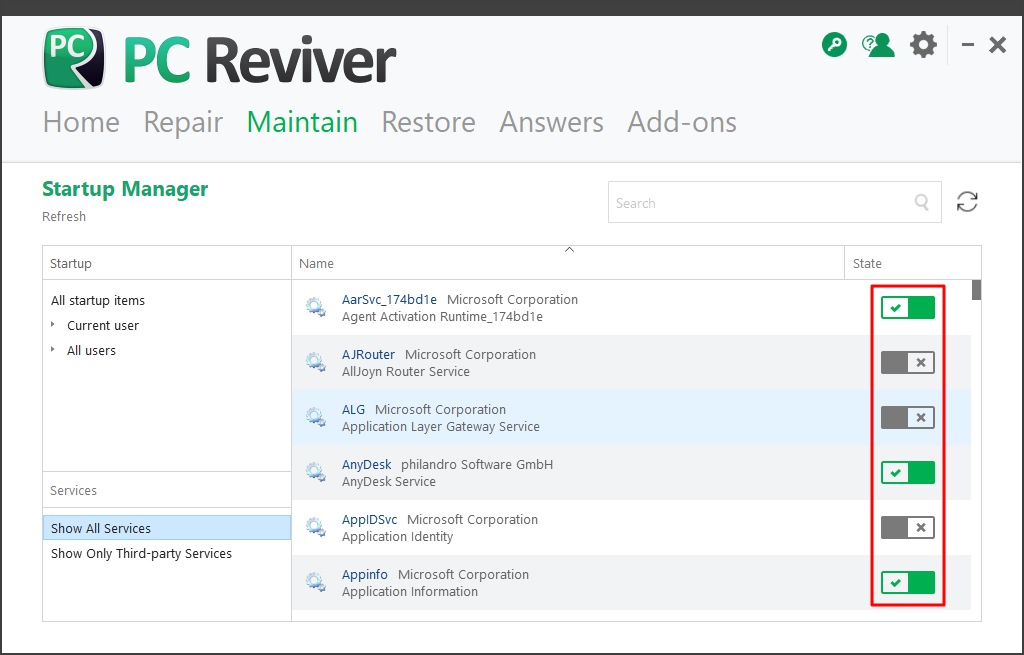Open the license key icon
1024x655 pixels.
(834, 45)
